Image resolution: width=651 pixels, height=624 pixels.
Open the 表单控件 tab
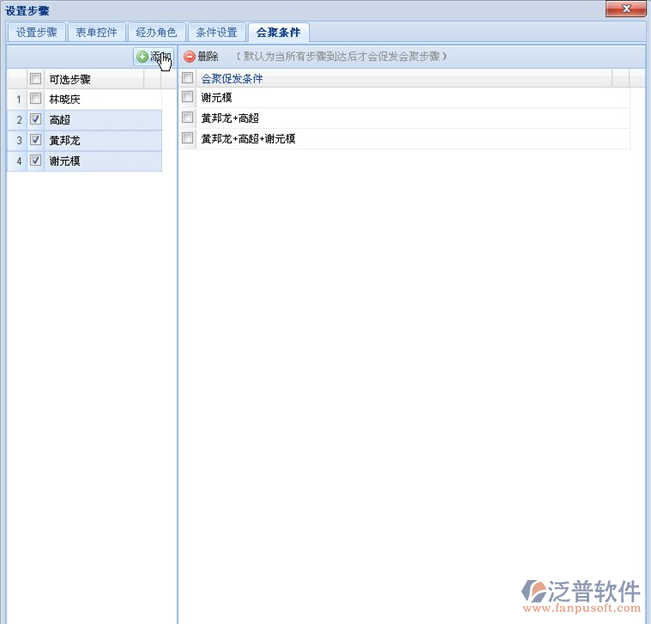[x=97, y=32]
